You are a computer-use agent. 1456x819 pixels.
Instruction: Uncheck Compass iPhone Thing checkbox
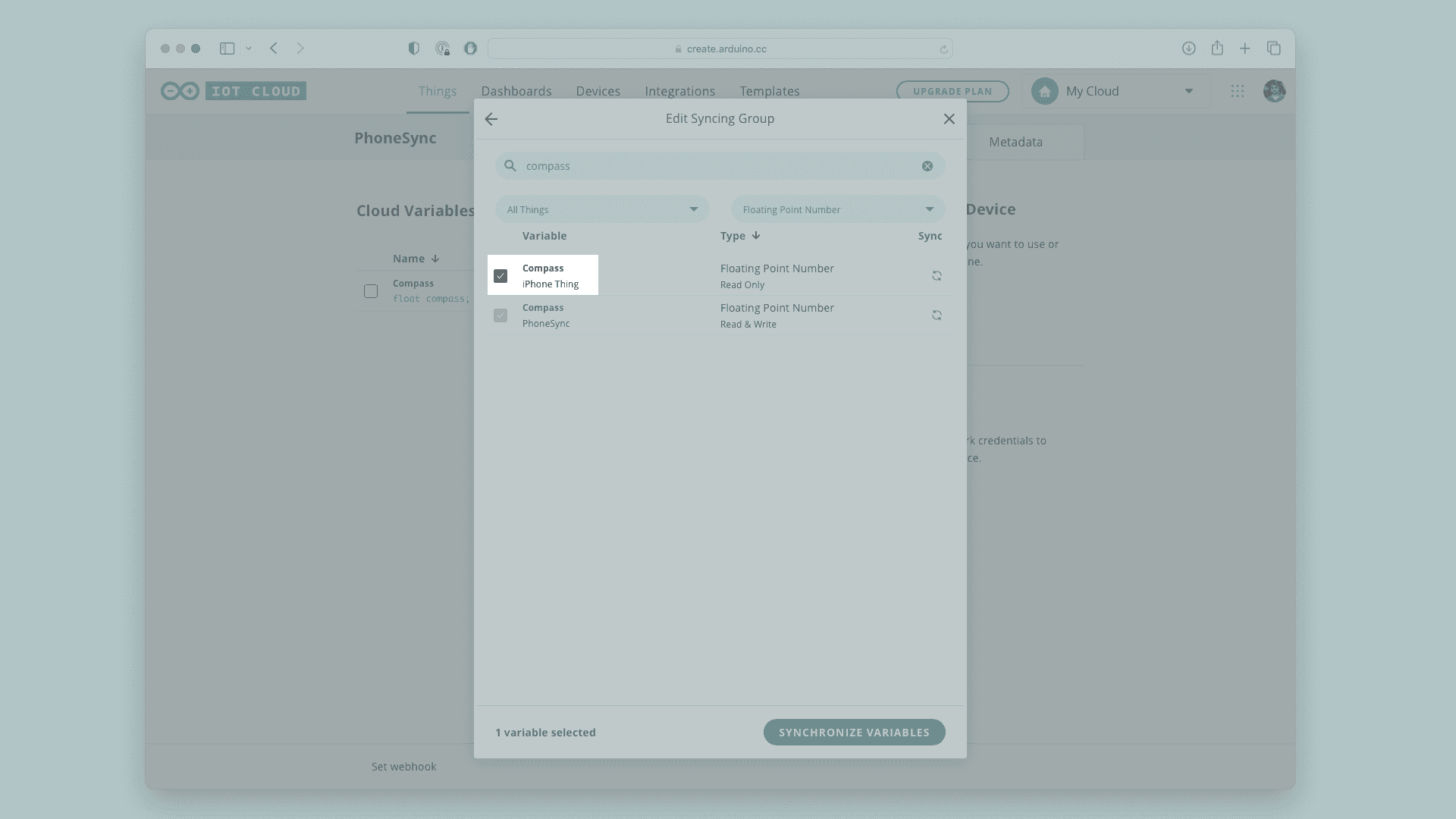[x=500, y=276]
